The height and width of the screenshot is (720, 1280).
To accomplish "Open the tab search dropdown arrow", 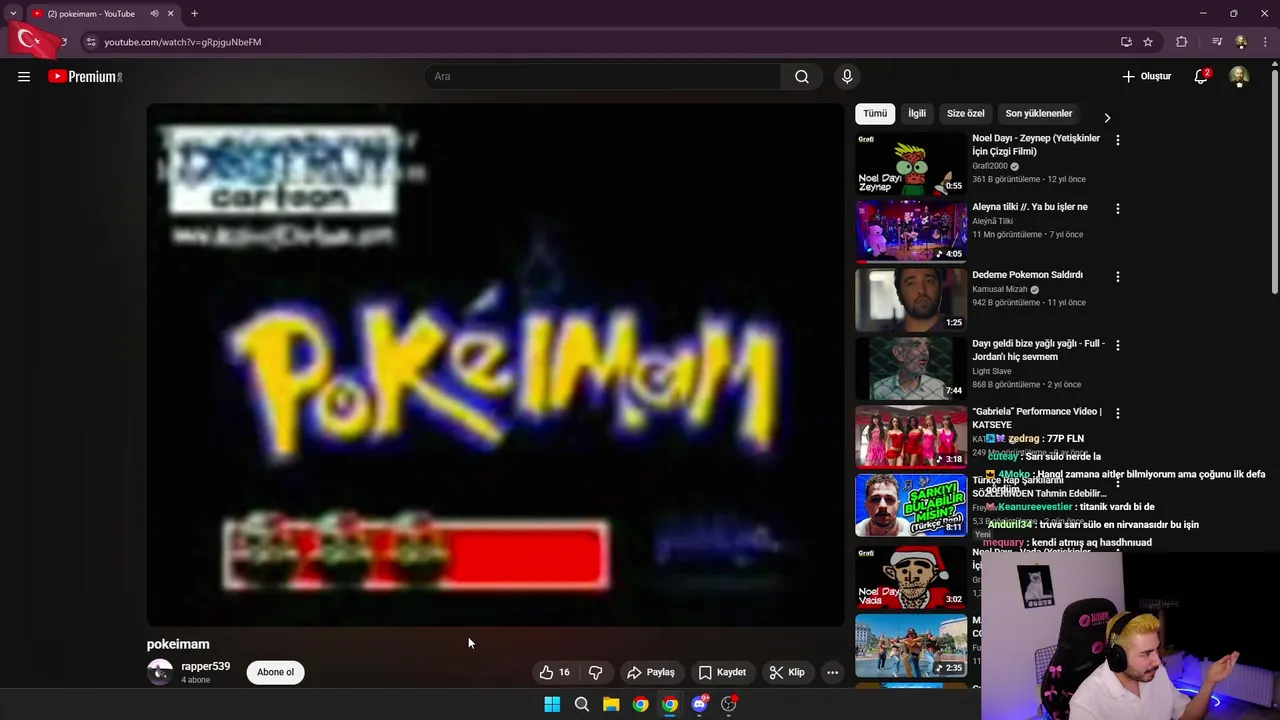I will pyautogui.click(x=13, y=14).
